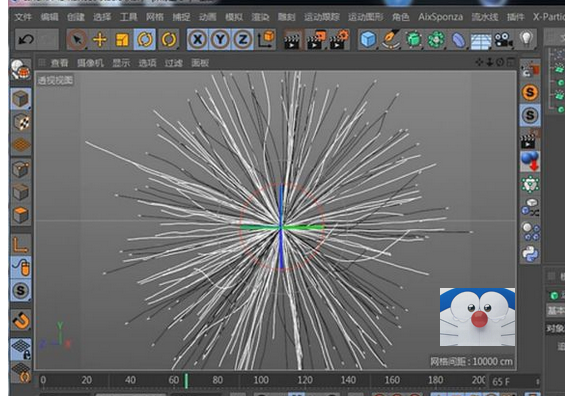Click the Render View clapperboard icon
The image size is (565, 396).
click(292, 40)
